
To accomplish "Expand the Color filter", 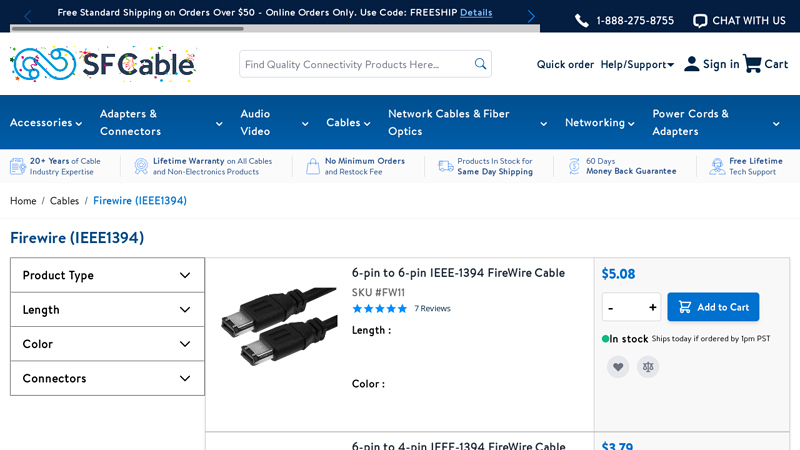I will click(x=107, y=344).
